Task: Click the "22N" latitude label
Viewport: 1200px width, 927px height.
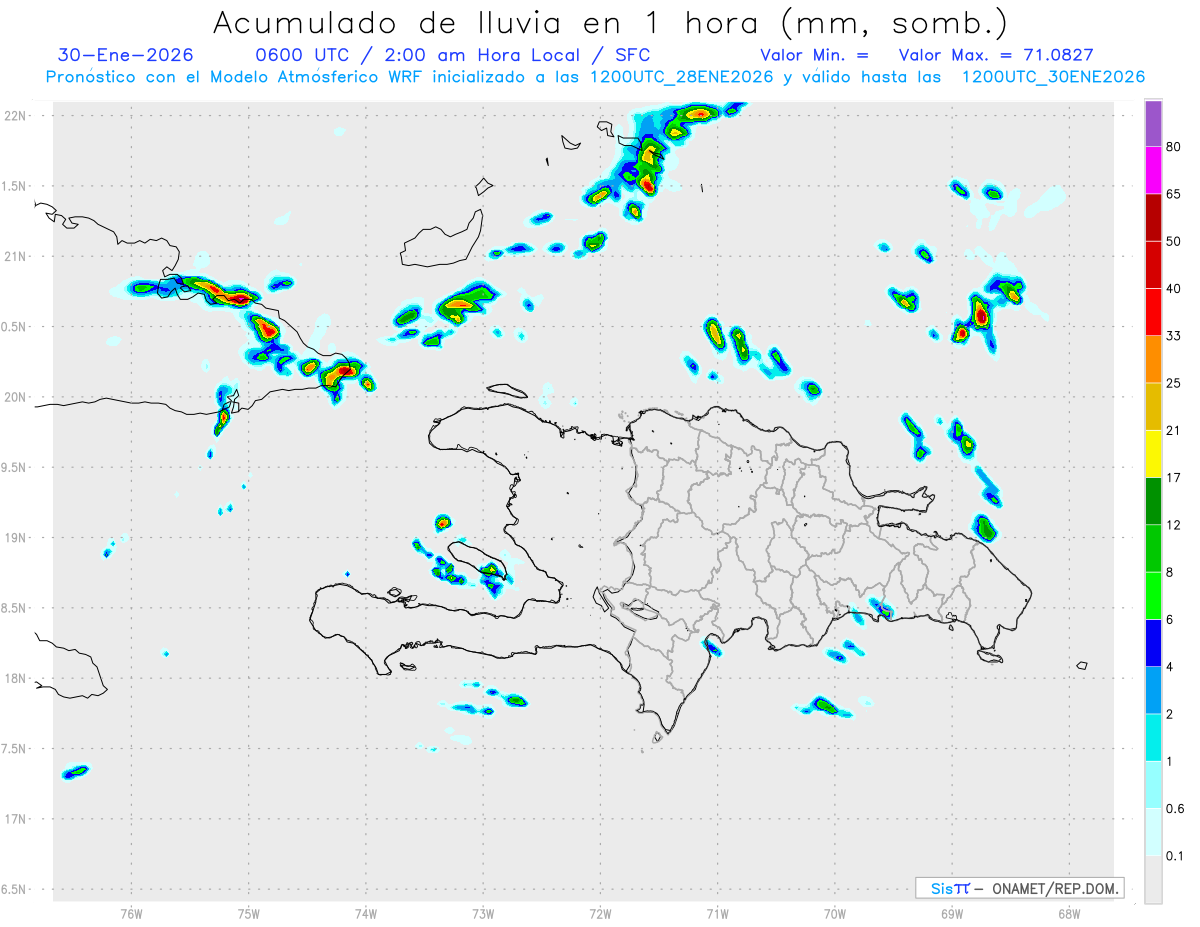Action: point(16,115)
